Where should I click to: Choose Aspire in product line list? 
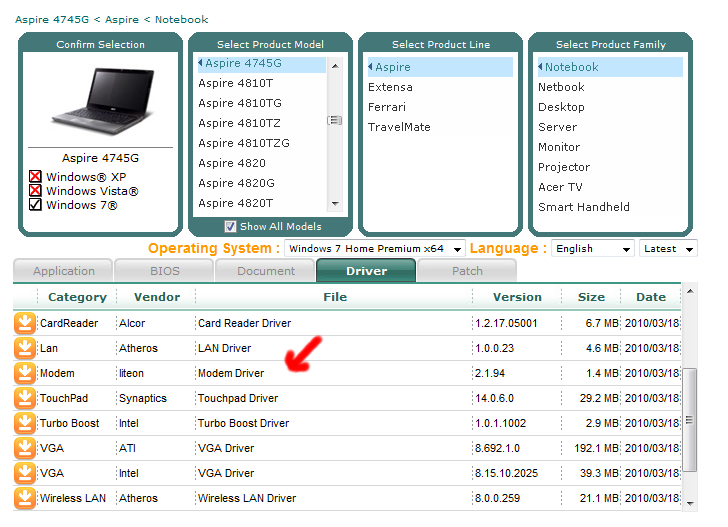point(440,67)
